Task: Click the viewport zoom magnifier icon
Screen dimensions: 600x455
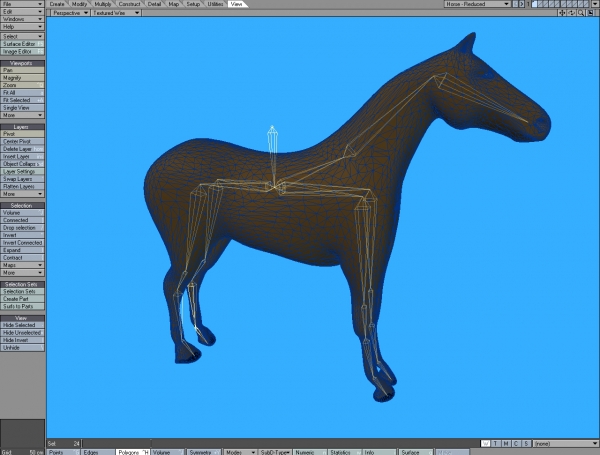Action: pyautogui.click(x=581, y=13)
